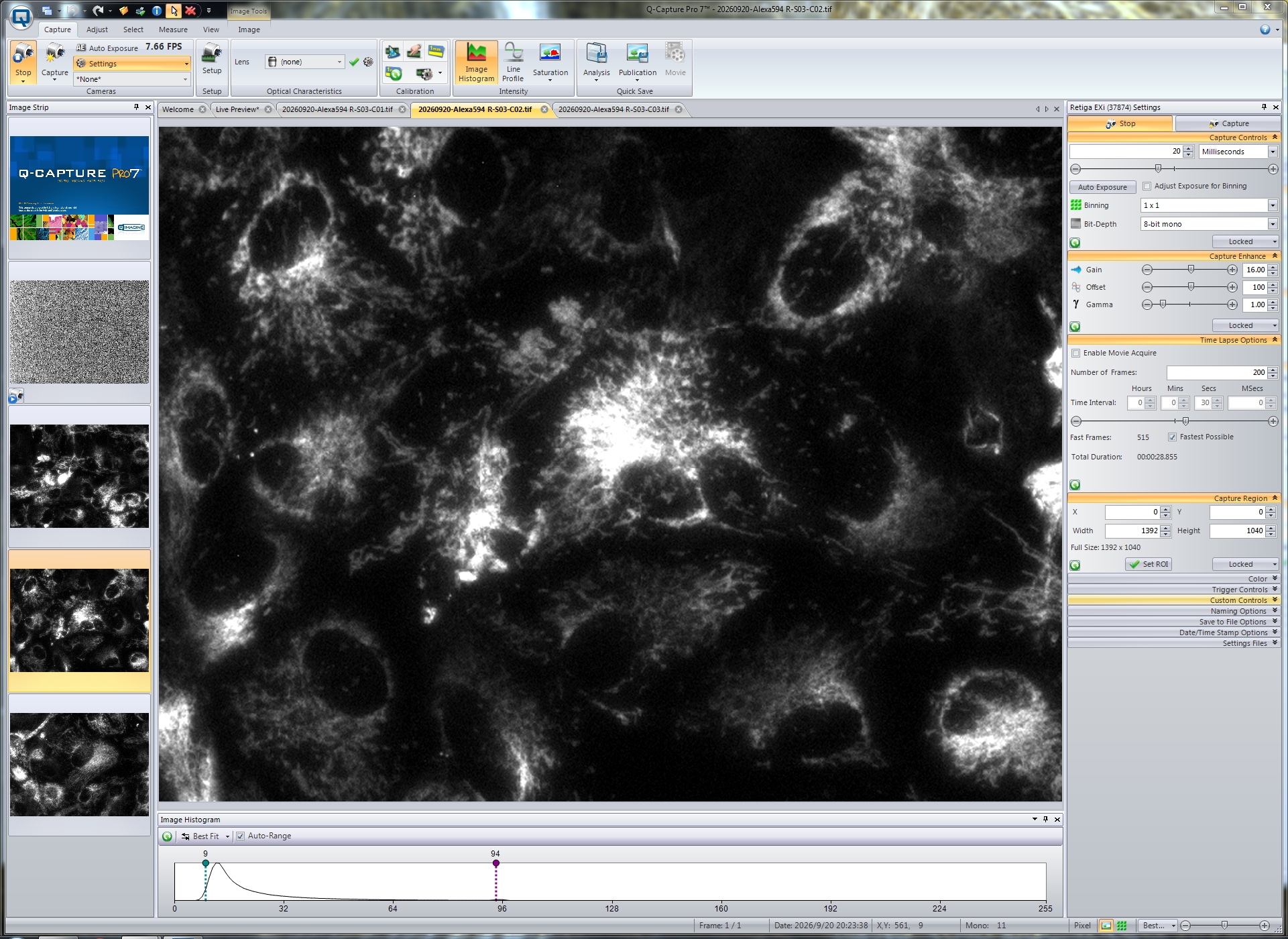Screen dimensions: 1288x939
Task: Open the Binning 1 x 1 dropdown
Action: coord(1272,206)
